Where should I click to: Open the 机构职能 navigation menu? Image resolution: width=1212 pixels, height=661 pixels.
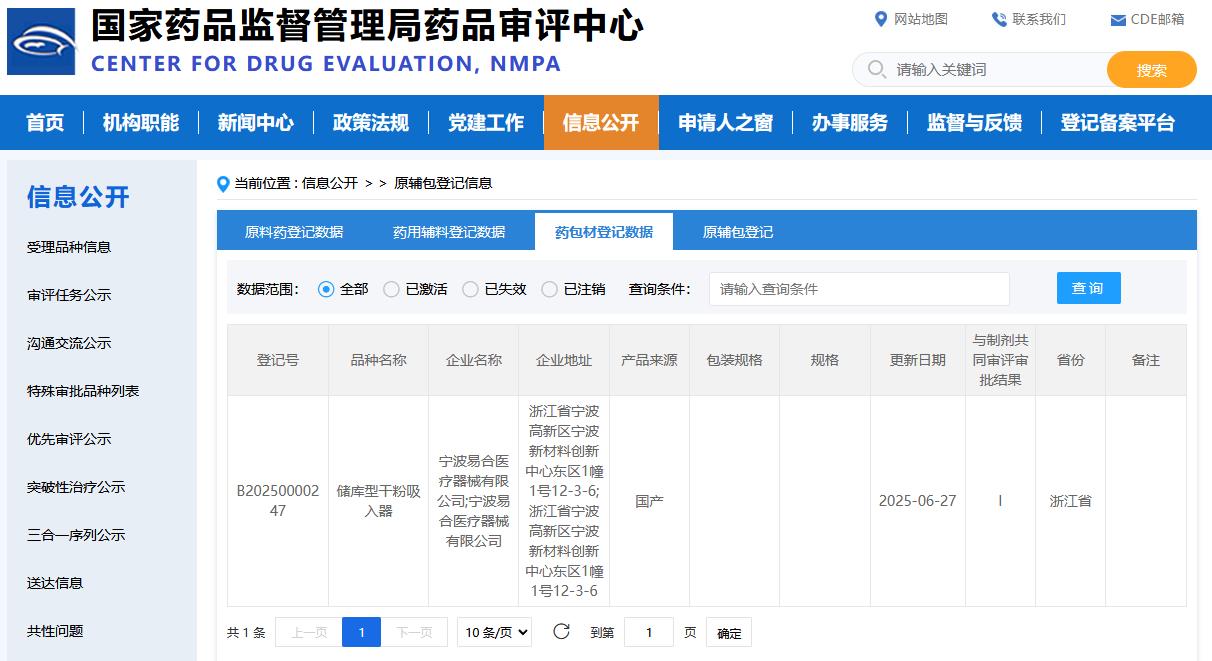coord(141,122)
